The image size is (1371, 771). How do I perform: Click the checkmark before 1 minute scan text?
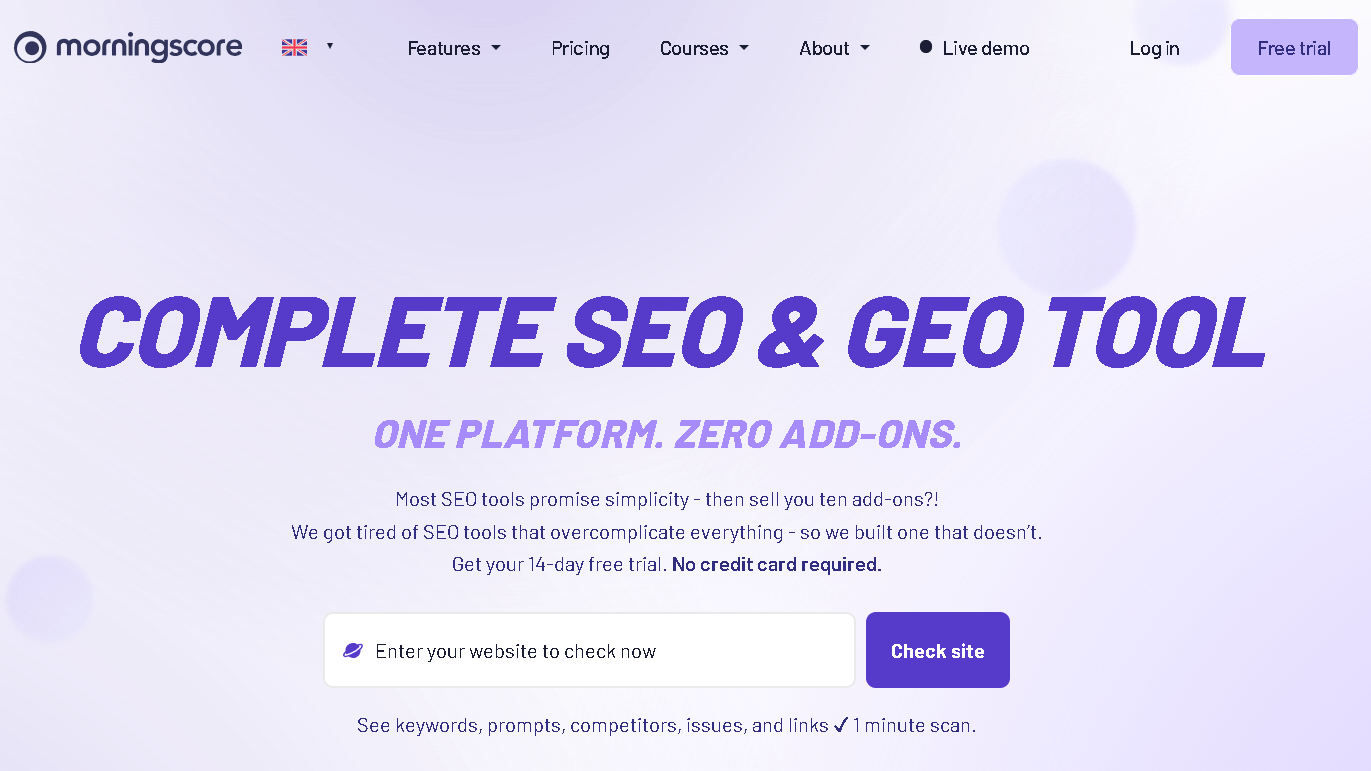click(x=841, y=725)
